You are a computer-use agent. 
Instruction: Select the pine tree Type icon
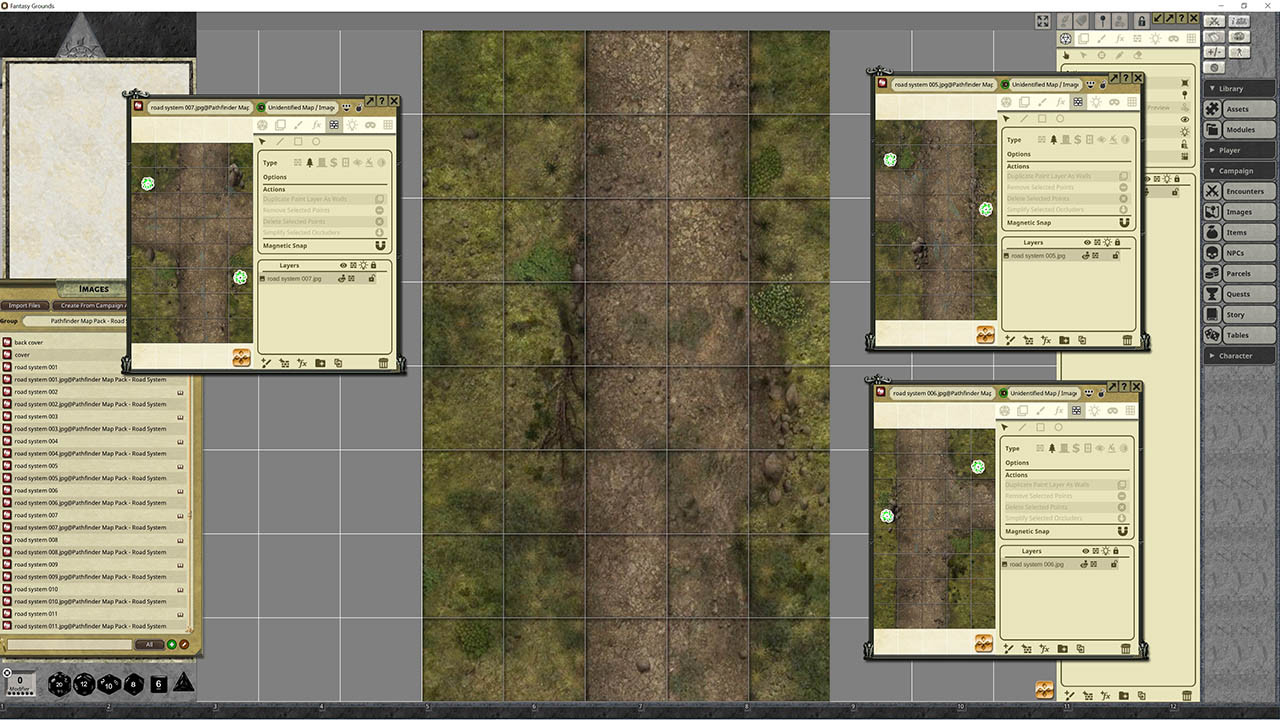pyautogui.click(x=309, y=162)
